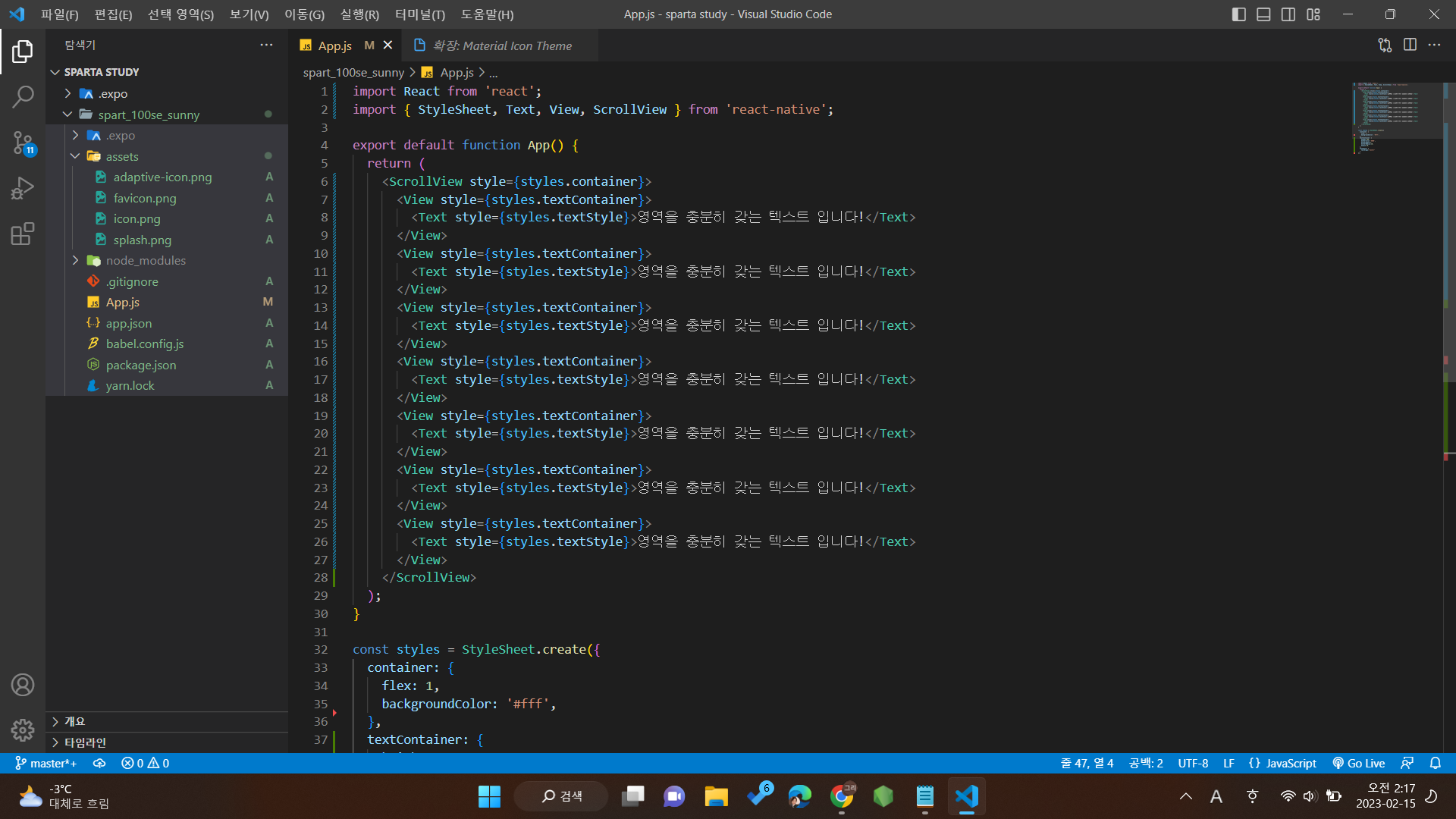Change the UTF-8 file encoding
This screenshot has height=819, width=1456.
[x=1193, y=764]
